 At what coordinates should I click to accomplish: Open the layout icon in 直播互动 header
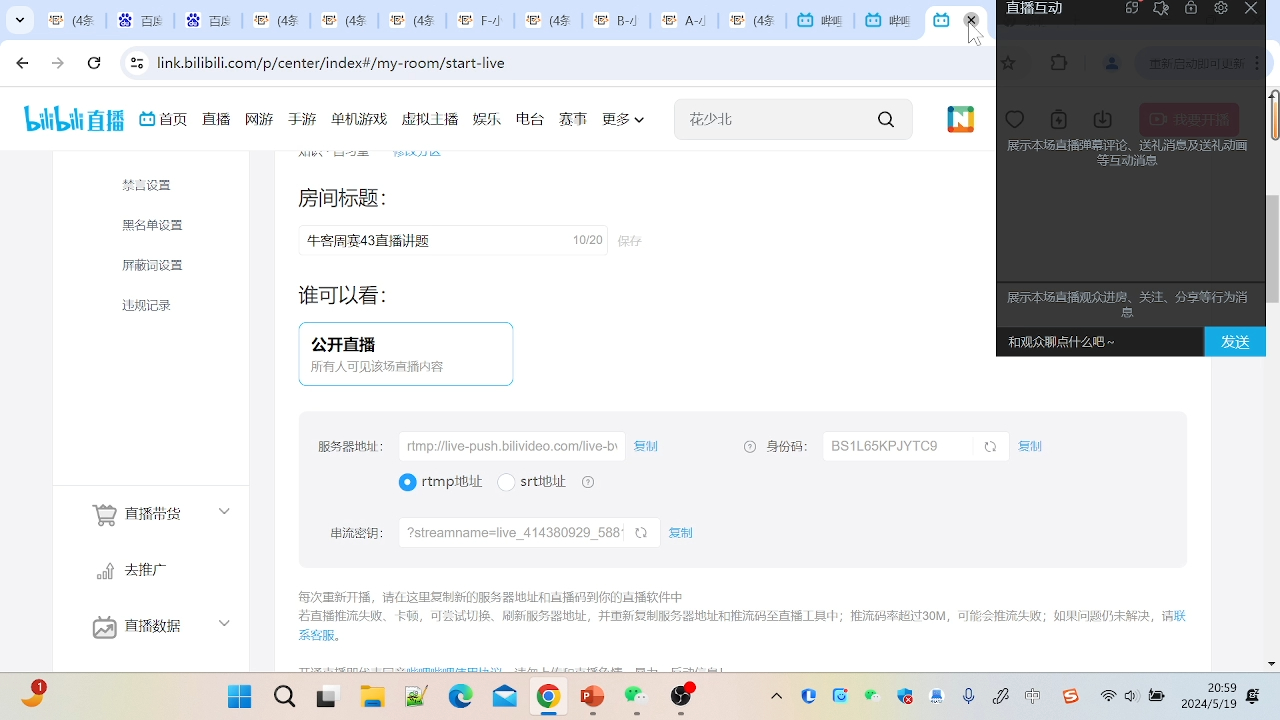pos(1132,8)
